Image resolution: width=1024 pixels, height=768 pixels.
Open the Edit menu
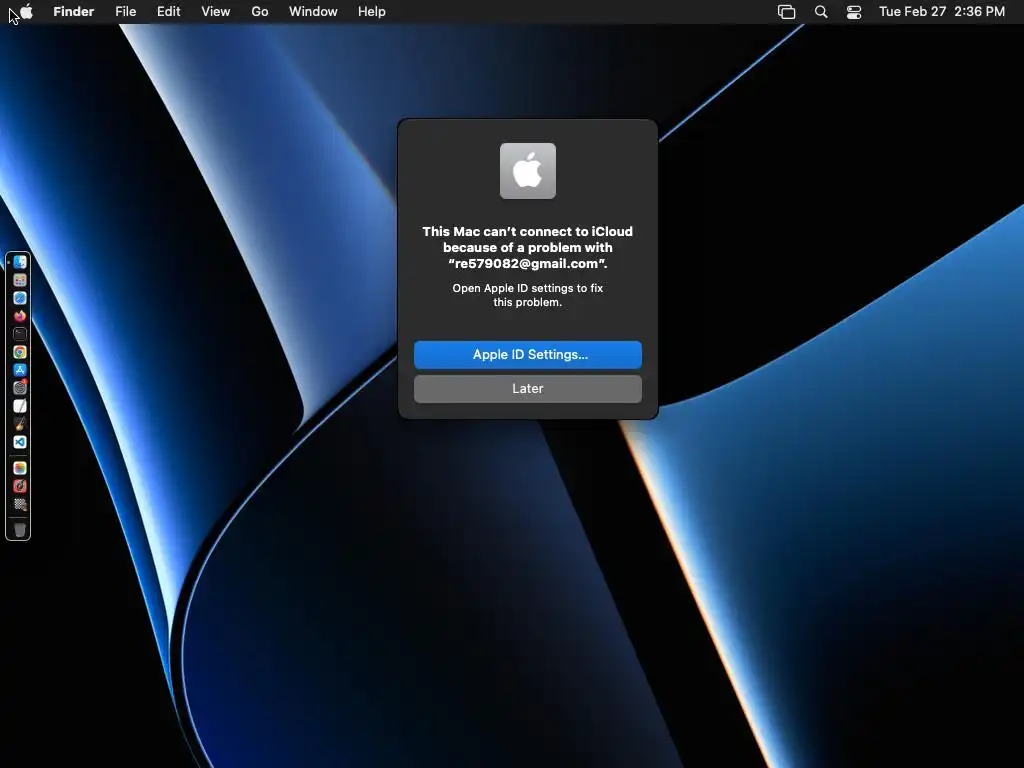coord(168,12)
